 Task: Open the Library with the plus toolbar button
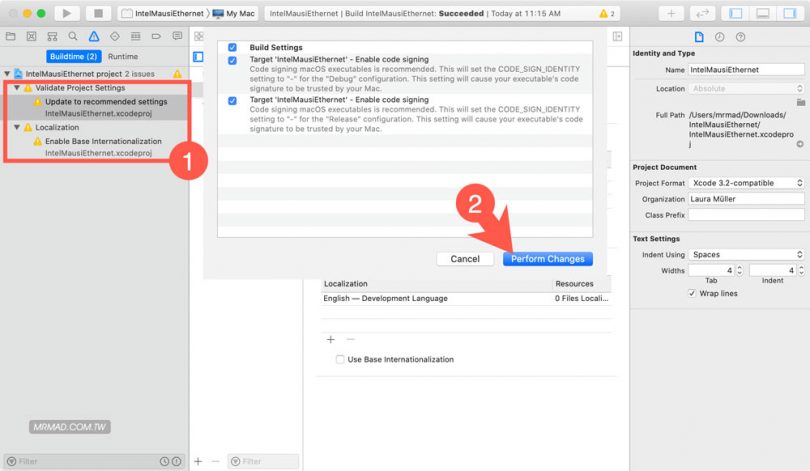click(671, 13)
